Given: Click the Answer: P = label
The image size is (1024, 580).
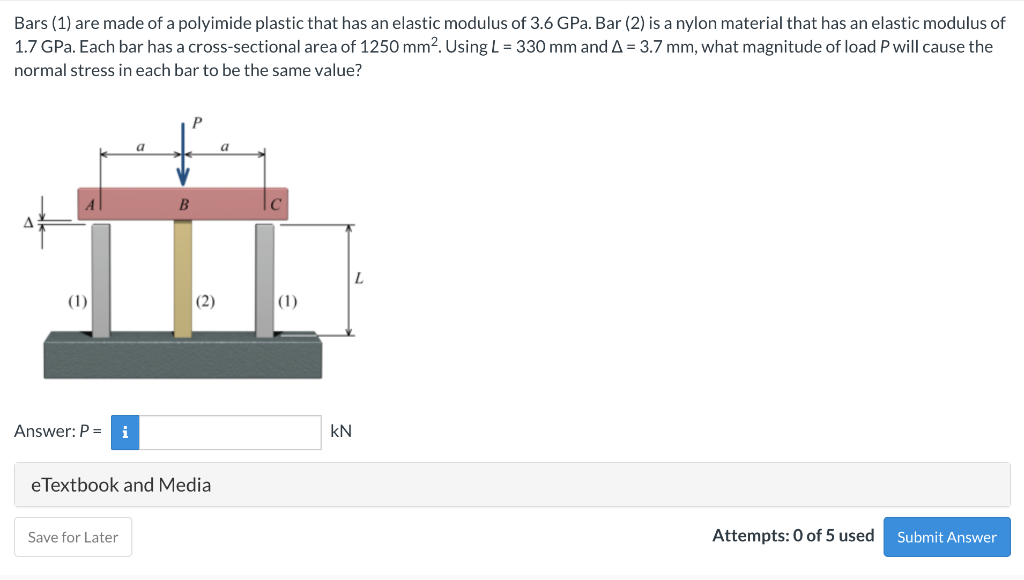Looking at the screenshot, I should click(x=57, y=431).
